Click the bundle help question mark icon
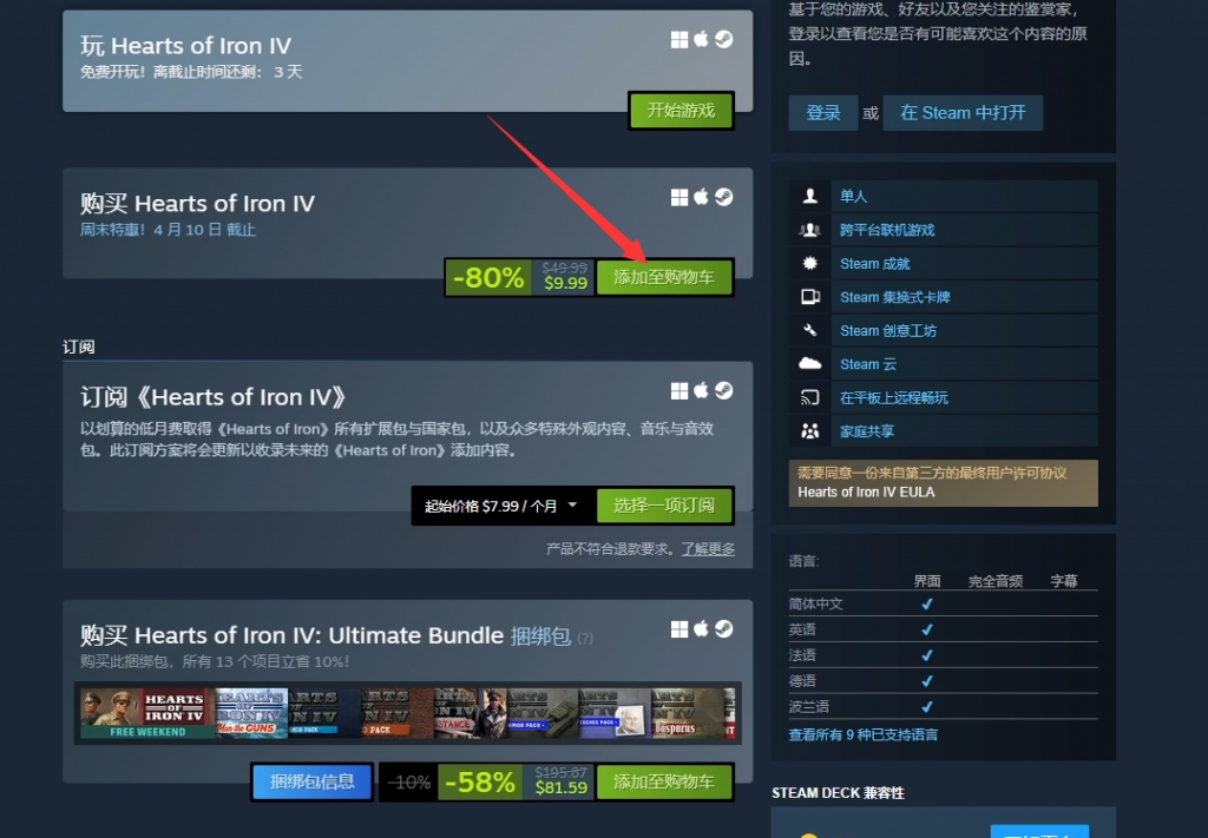 pyautogui.click(x=585, y=638)
